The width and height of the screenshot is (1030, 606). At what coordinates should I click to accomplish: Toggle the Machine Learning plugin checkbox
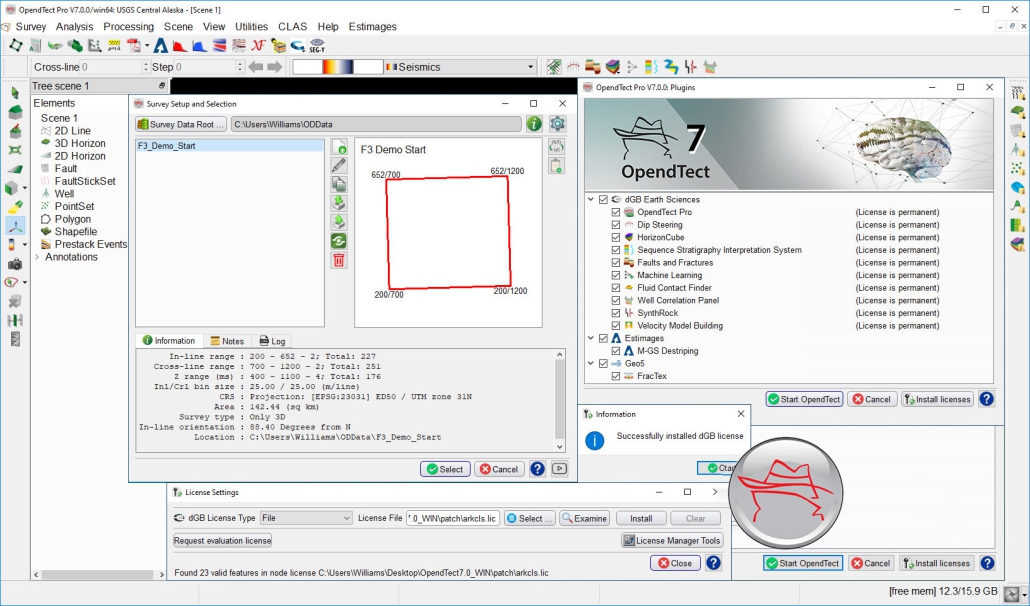coord(617,275)
